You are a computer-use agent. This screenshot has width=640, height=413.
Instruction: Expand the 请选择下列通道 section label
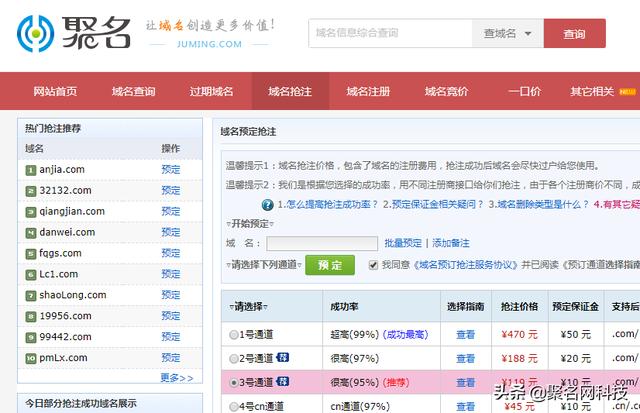pos(264,265)
